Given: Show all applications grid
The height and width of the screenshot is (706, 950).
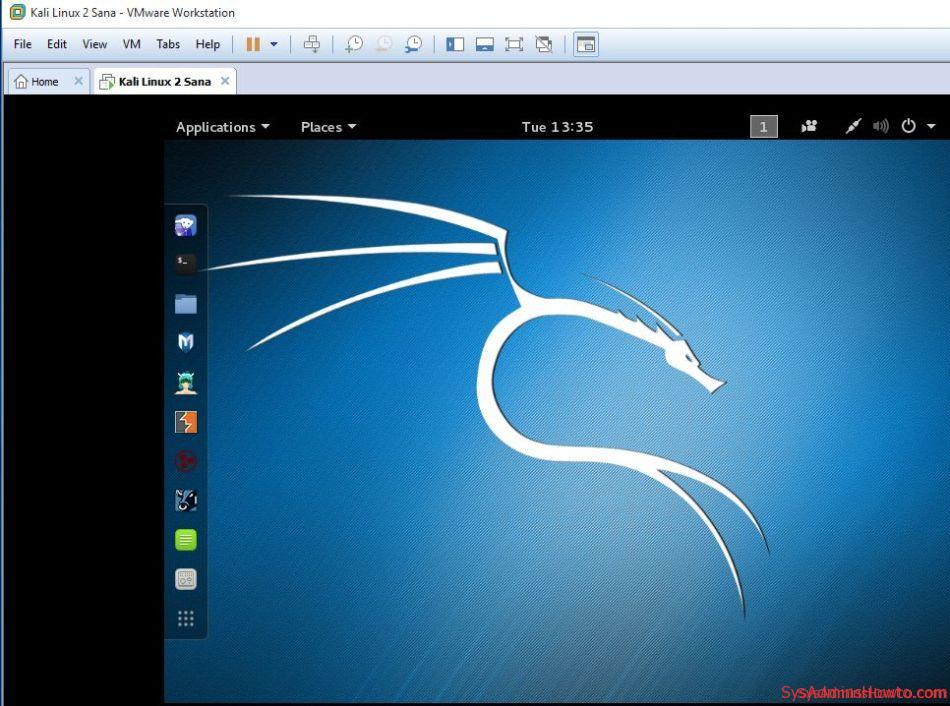Looking at the screenshot, I should point(185,618).
